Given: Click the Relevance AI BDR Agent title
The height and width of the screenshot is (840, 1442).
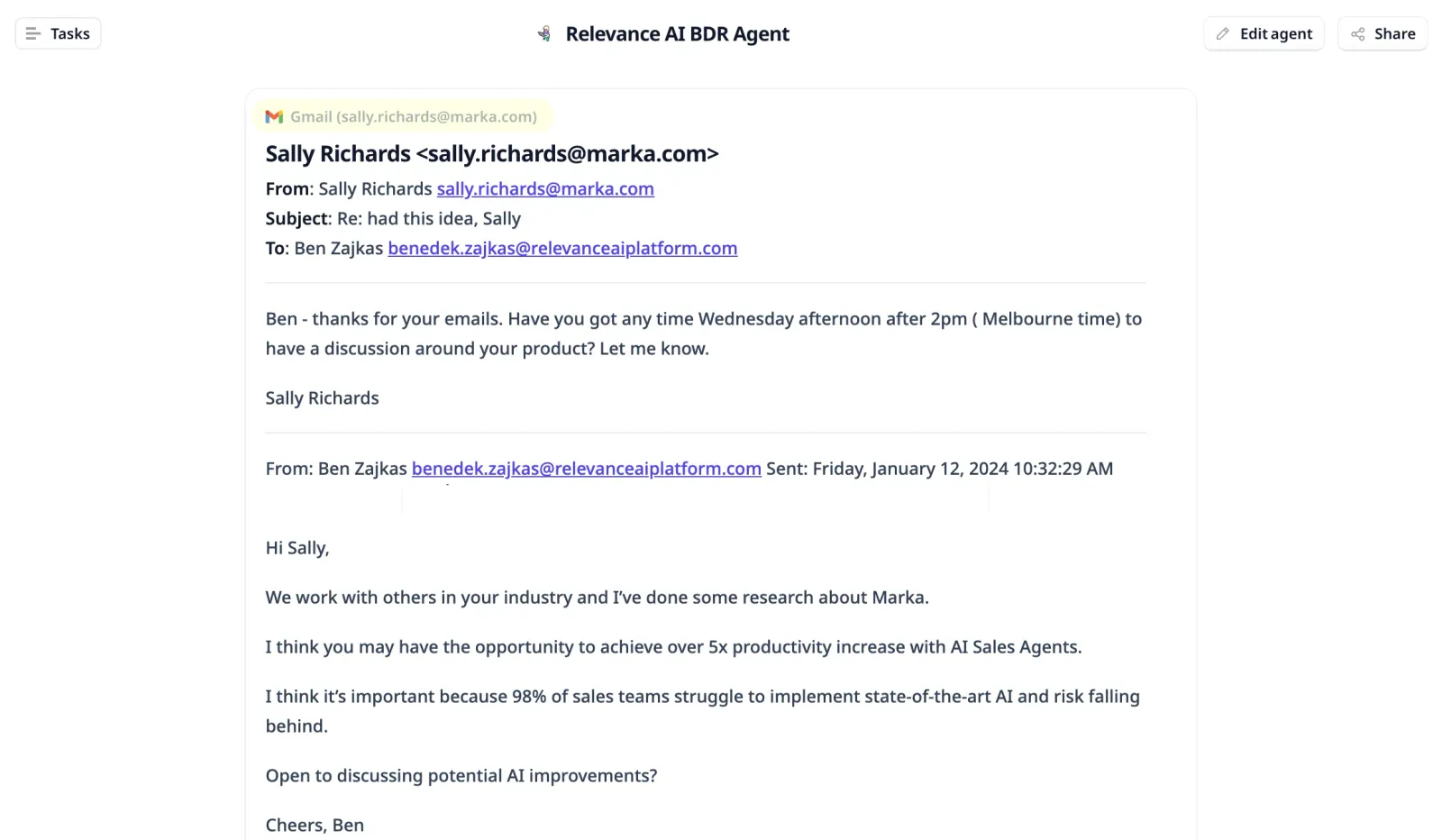Looking at the screenshot, I should pyautogui.click(x=677, y=33).
